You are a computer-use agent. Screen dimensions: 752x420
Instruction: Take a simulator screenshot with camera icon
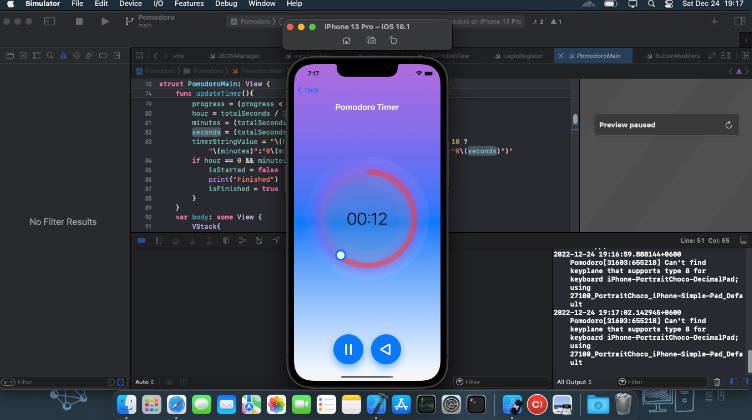(x=370, y=41)
